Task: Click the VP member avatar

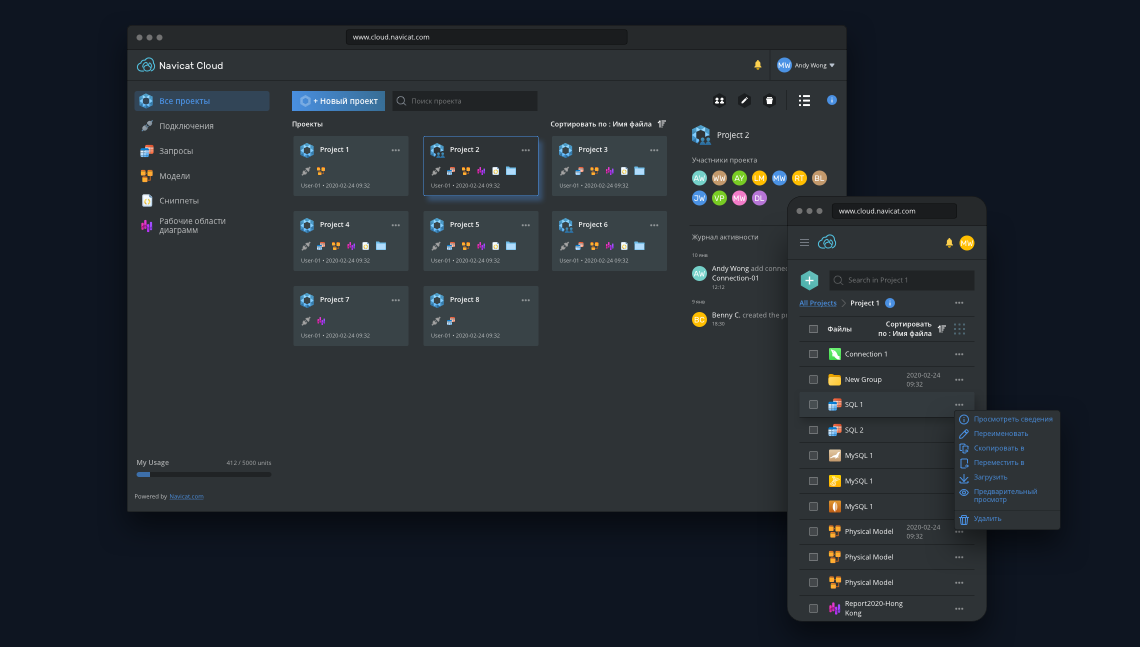Action: [x=719, y=198]
